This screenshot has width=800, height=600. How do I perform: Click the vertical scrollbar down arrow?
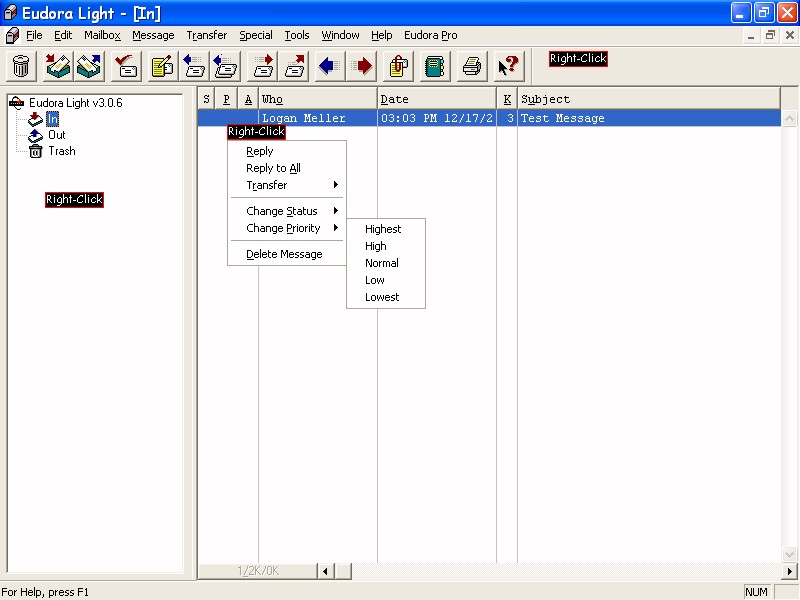(x=789, y=555)
